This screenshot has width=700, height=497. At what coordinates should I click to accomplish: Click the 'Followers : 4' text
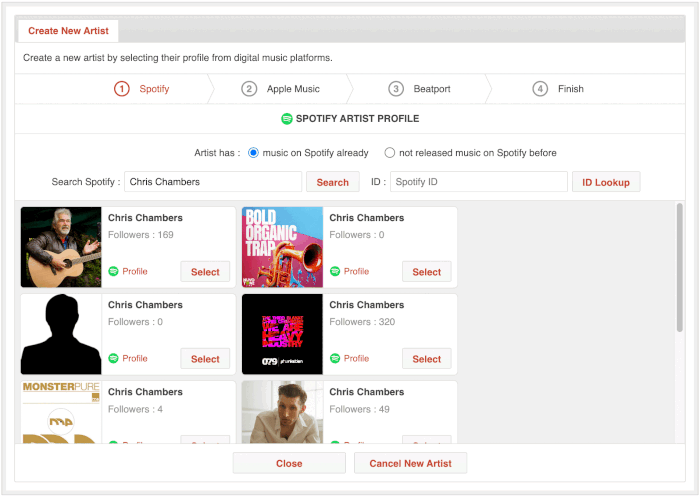tap(135, 409)
